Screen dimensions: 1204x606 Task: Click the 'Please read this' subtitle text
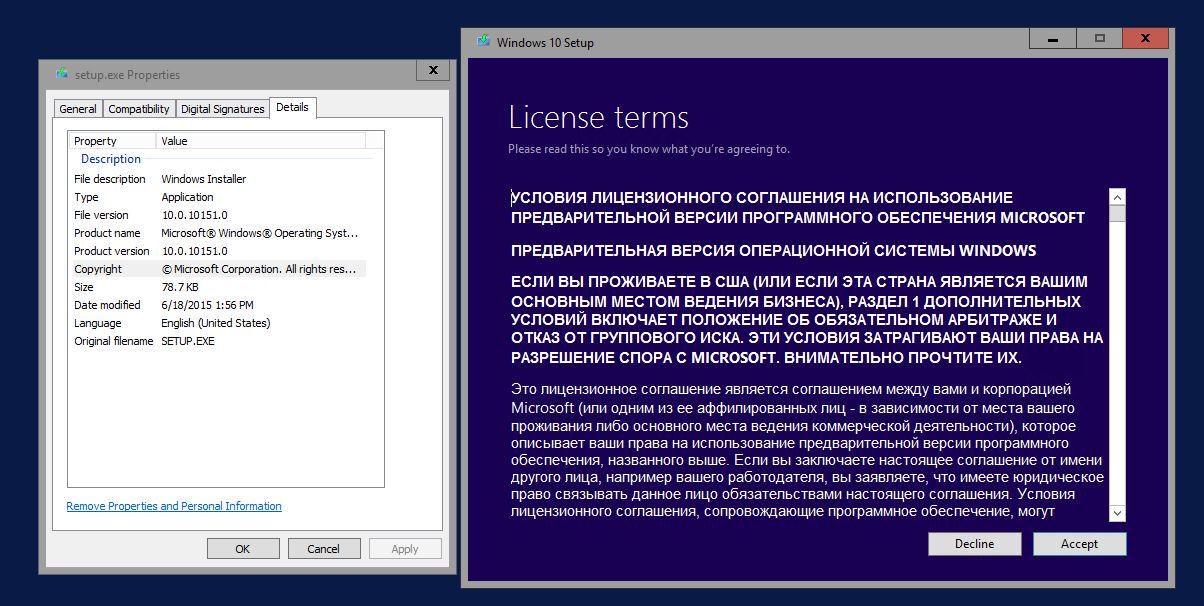click(x=649, y=149)
